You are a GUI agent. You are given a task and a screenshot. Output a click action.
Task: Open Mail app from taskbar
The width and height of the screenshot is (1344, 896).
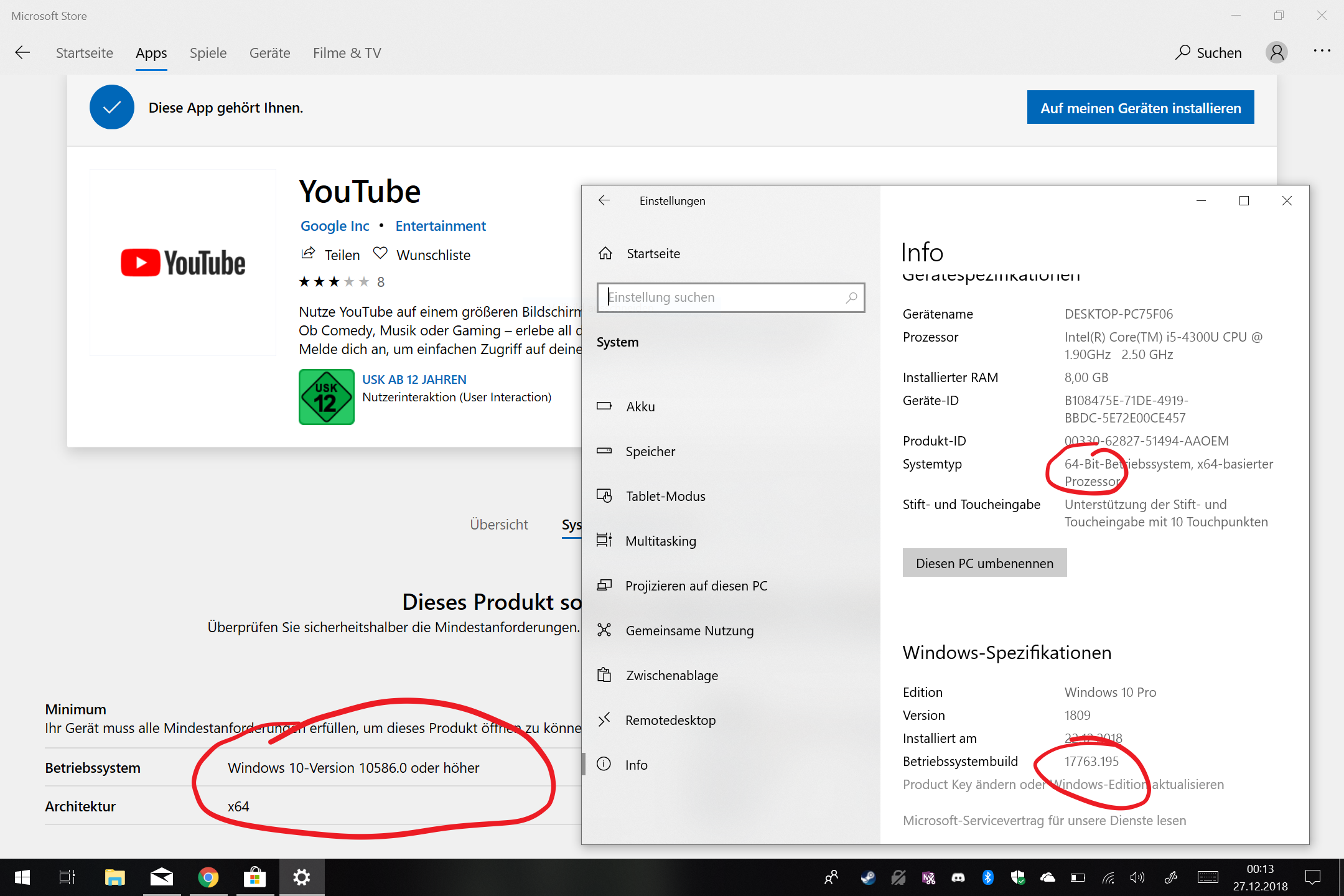point(162,877)
